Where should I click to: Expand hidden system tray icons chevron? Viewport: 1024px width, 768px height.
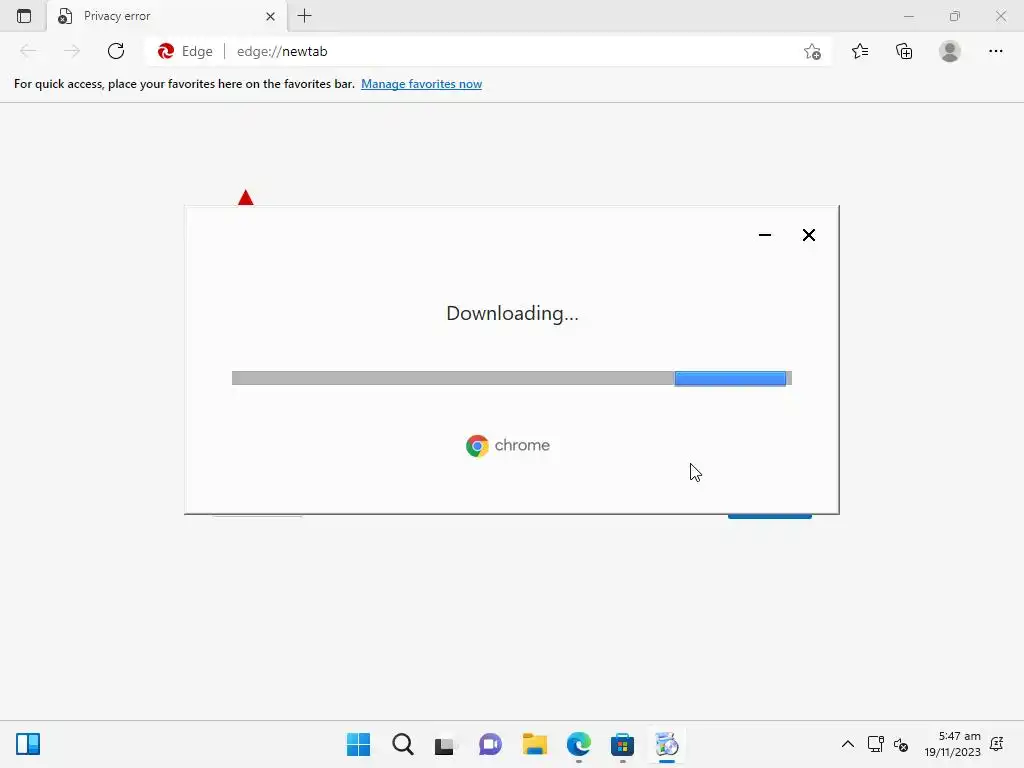[x=848, y=744]
